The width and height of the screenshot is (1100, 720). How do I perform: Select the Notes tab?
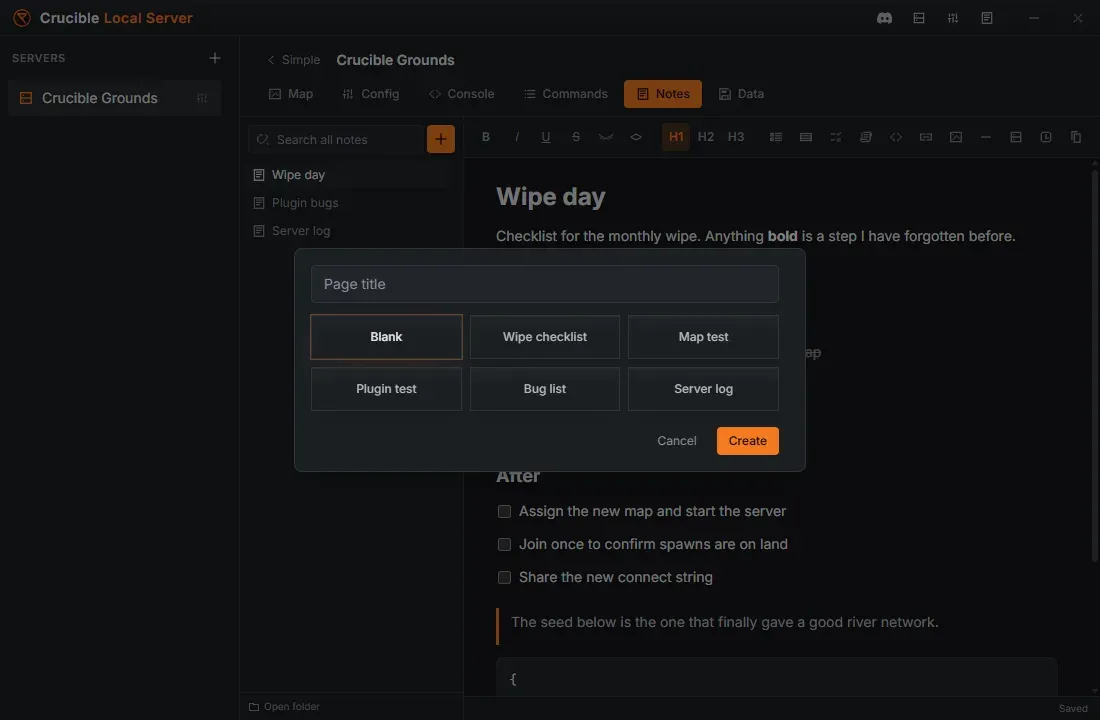coord(663,94)
